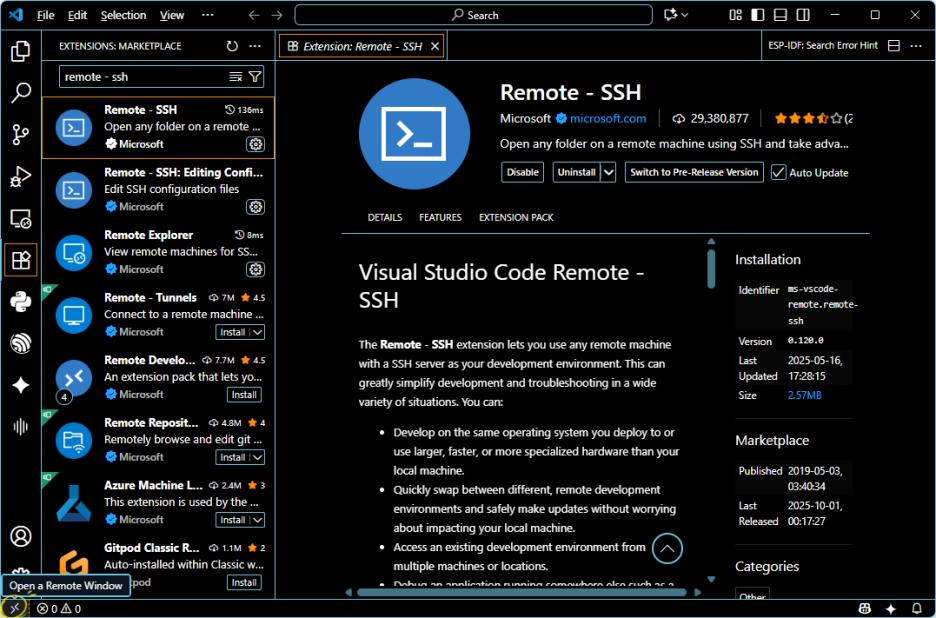Install the Gitpod Classic Remote extension
The width and height of the screenshot is (936, 618).
pyautogui.click(x=244, y=583)
